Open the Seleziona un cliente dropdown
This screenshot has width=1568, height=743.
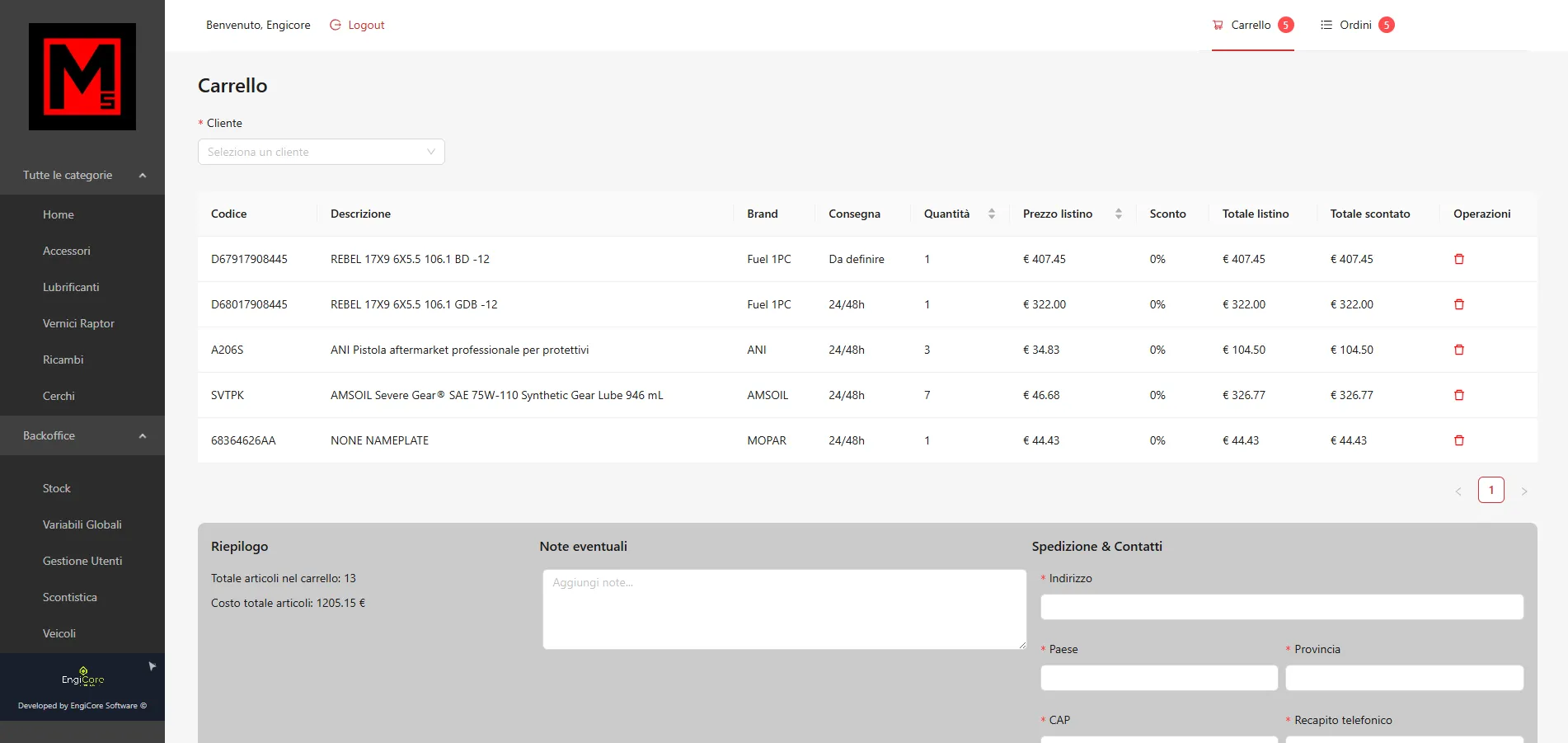click(321, 152)
